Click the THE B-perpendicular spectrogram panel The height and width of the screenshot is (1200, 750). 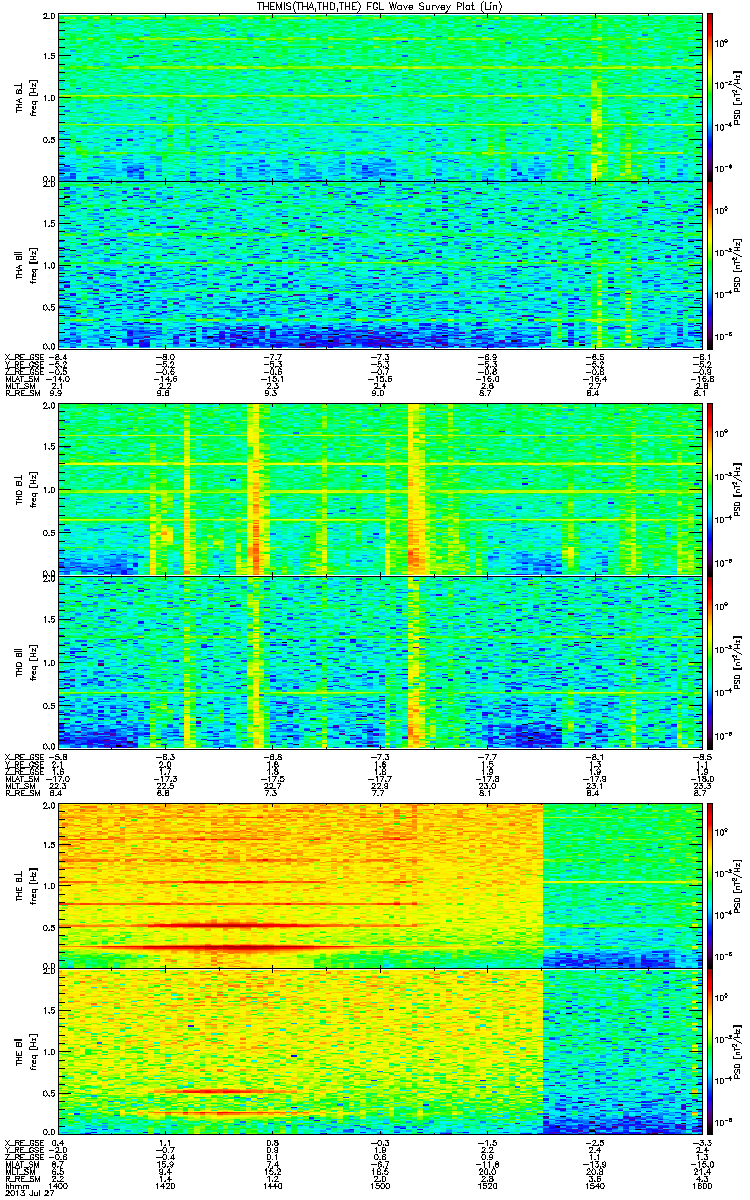[x=379, y=884]
